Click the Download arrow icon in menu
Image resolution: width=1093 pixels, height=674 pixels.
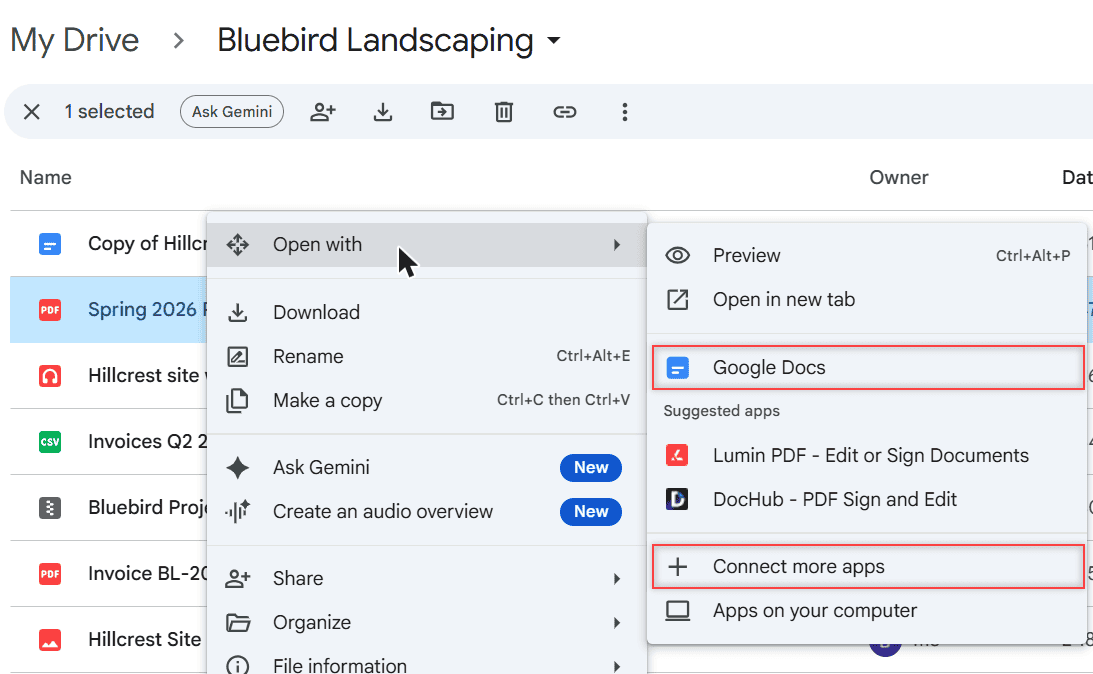pyautogui.click(x=238, y=312)
